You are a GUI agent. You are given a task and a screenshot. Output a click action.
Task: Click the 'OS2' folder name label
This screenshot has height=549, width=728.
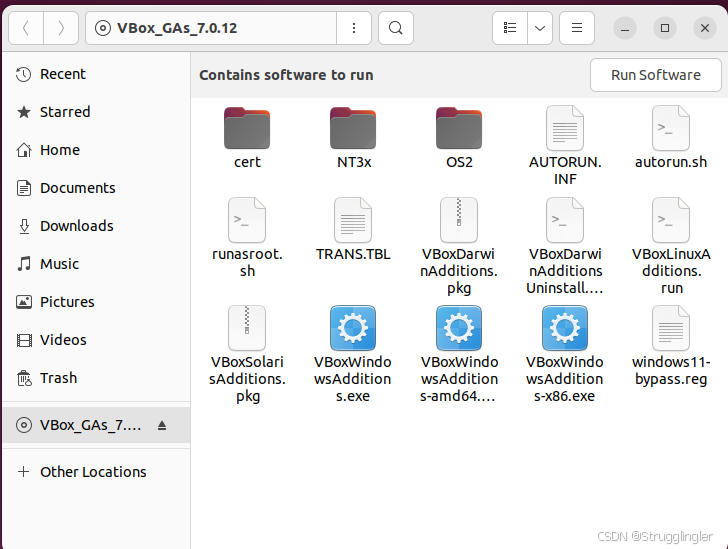point(459,162)
